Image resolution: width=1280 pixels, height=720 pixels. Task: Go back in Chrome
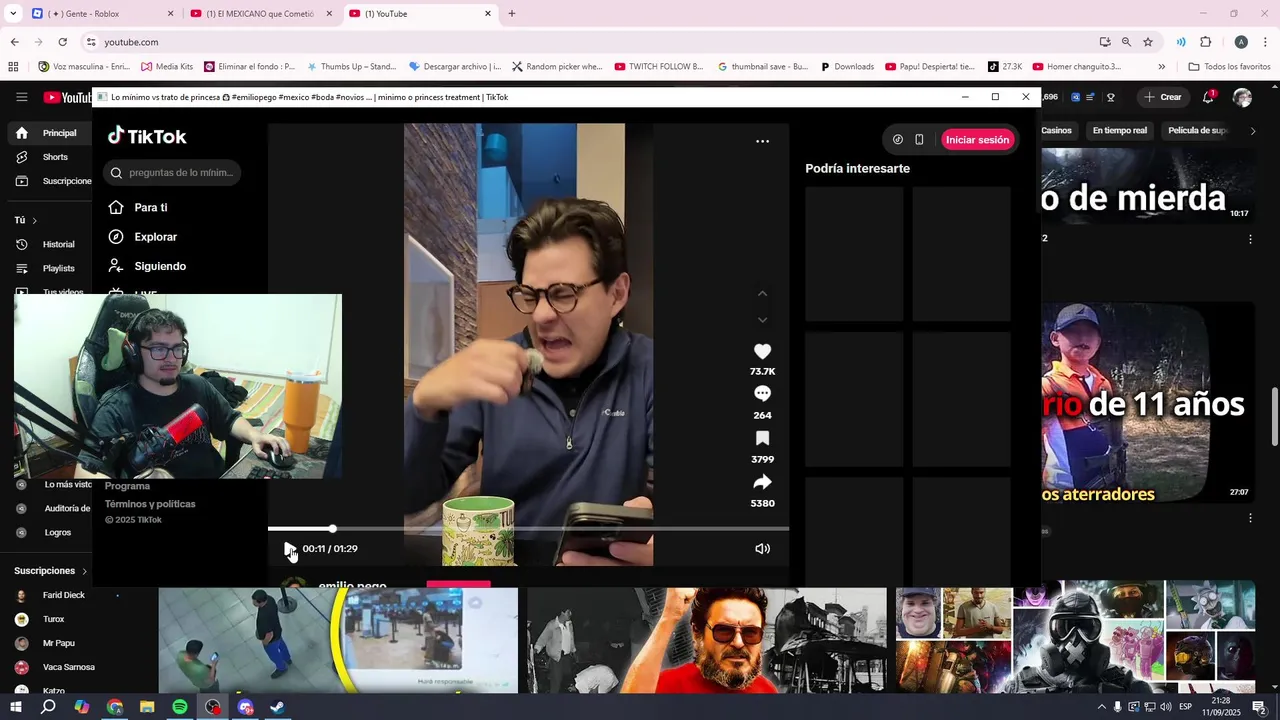tap(14, 42)
